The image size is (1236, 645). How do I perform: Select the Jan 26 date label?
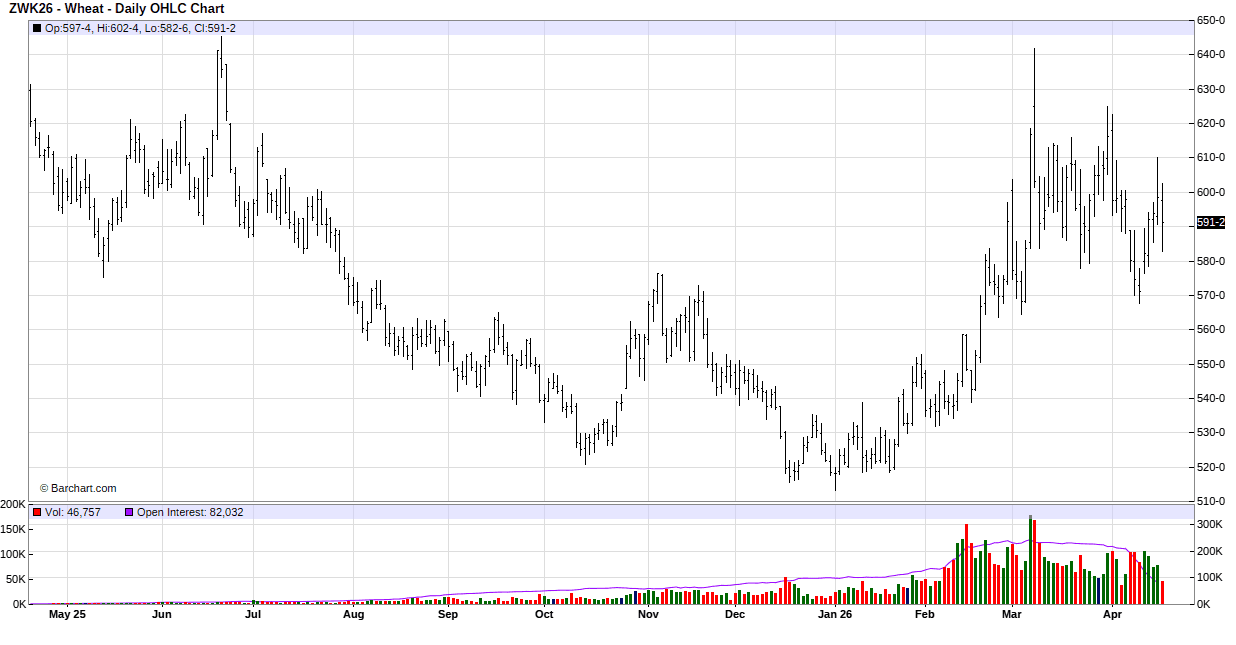click(x=835, y=615)
